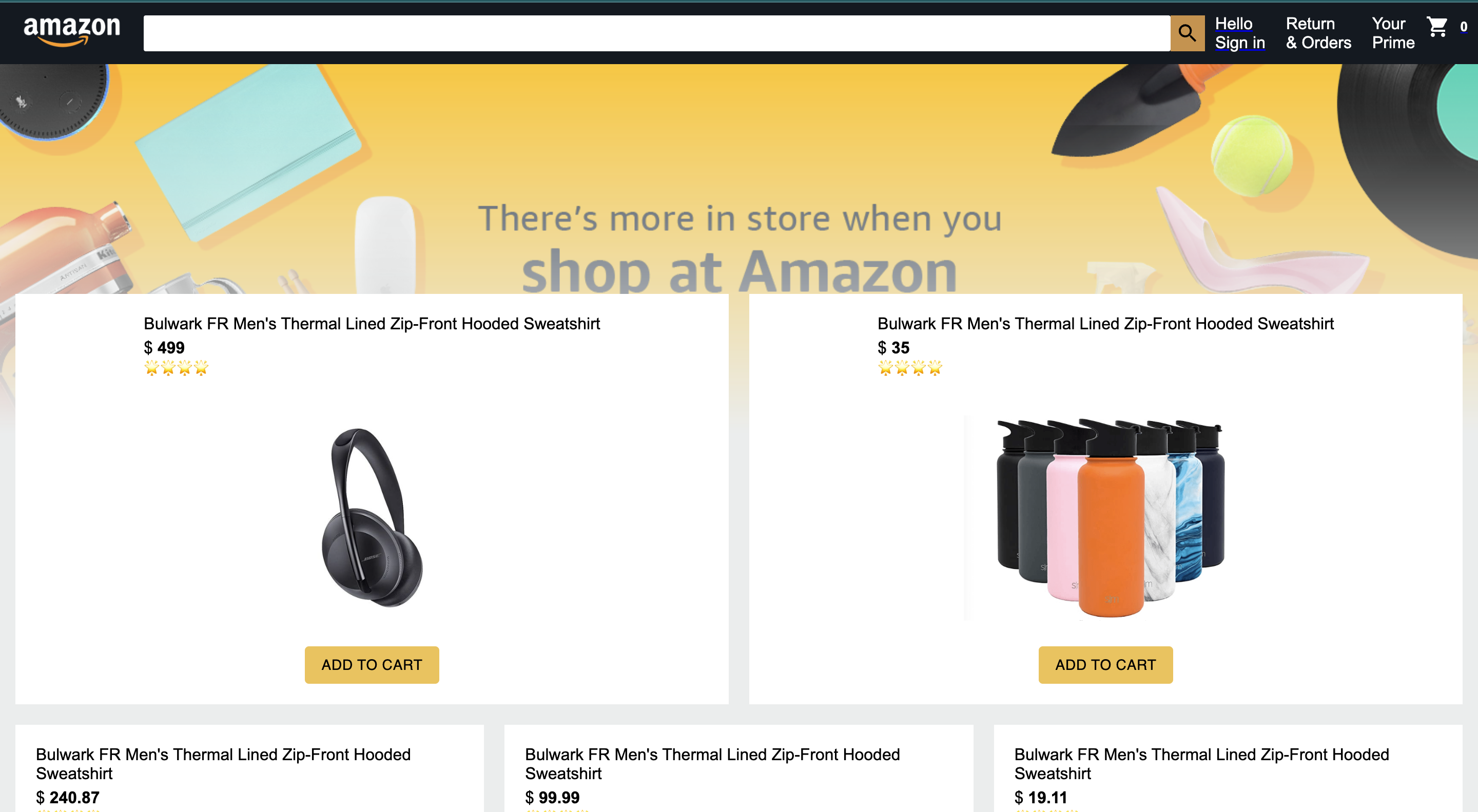Open Return & Orders menu item

(1318, 33)
